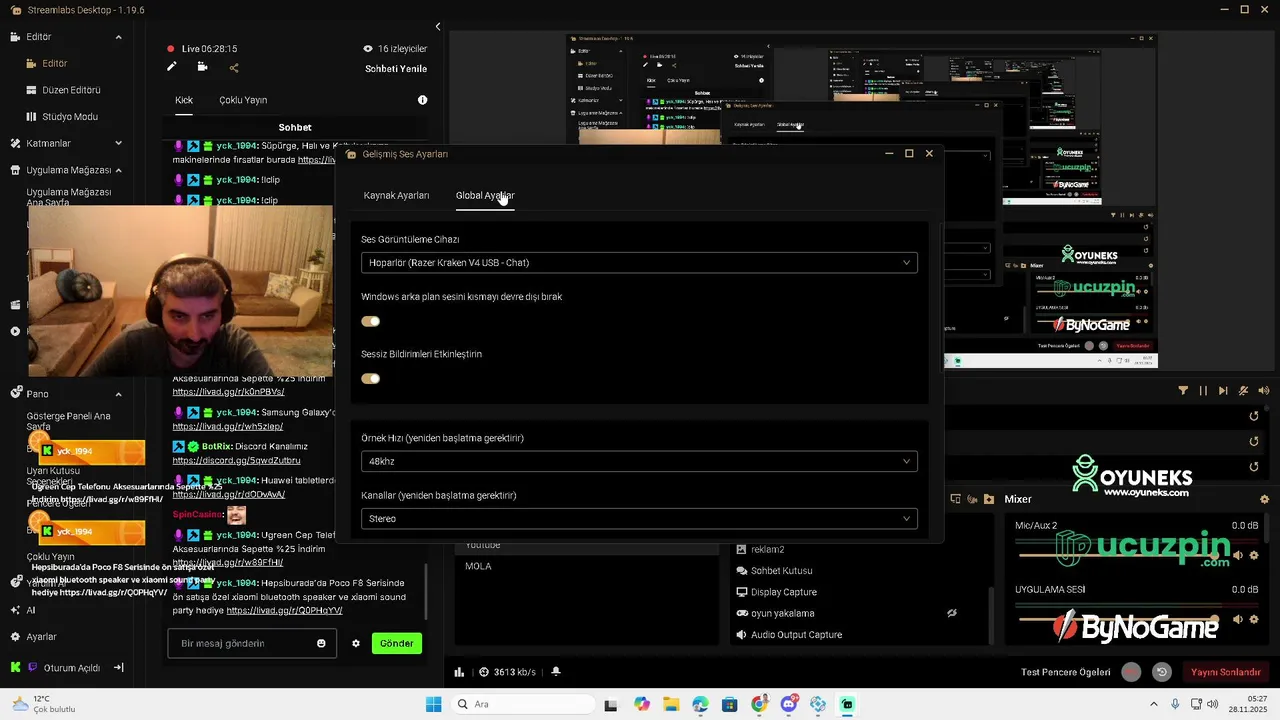Skip to the next alert in recent events

pos(1223,391)
